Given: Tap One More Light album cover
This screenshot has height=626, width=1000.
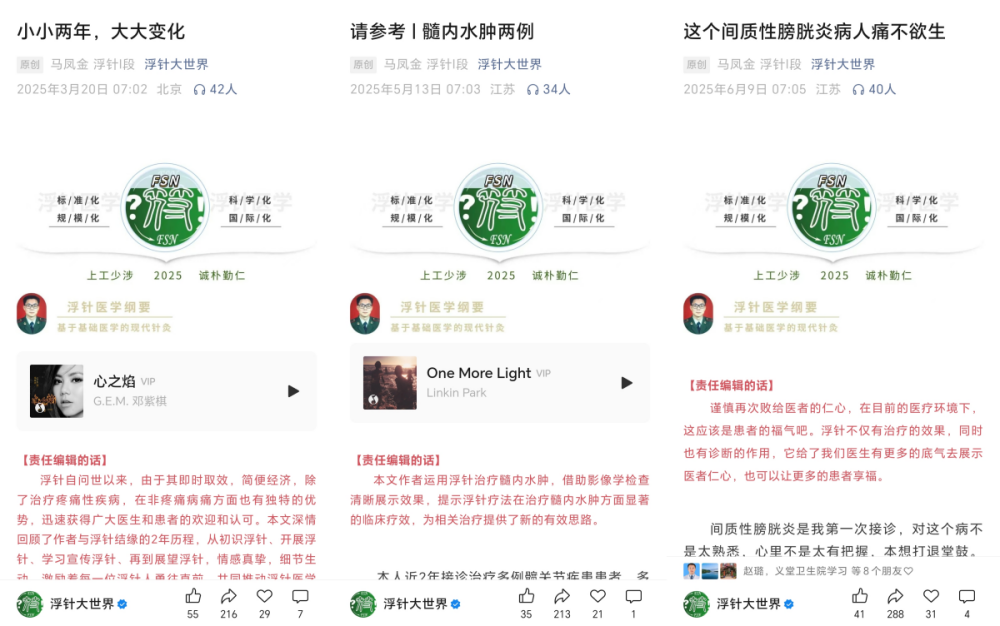Looking at the screenshot, I should click(390, 382).
